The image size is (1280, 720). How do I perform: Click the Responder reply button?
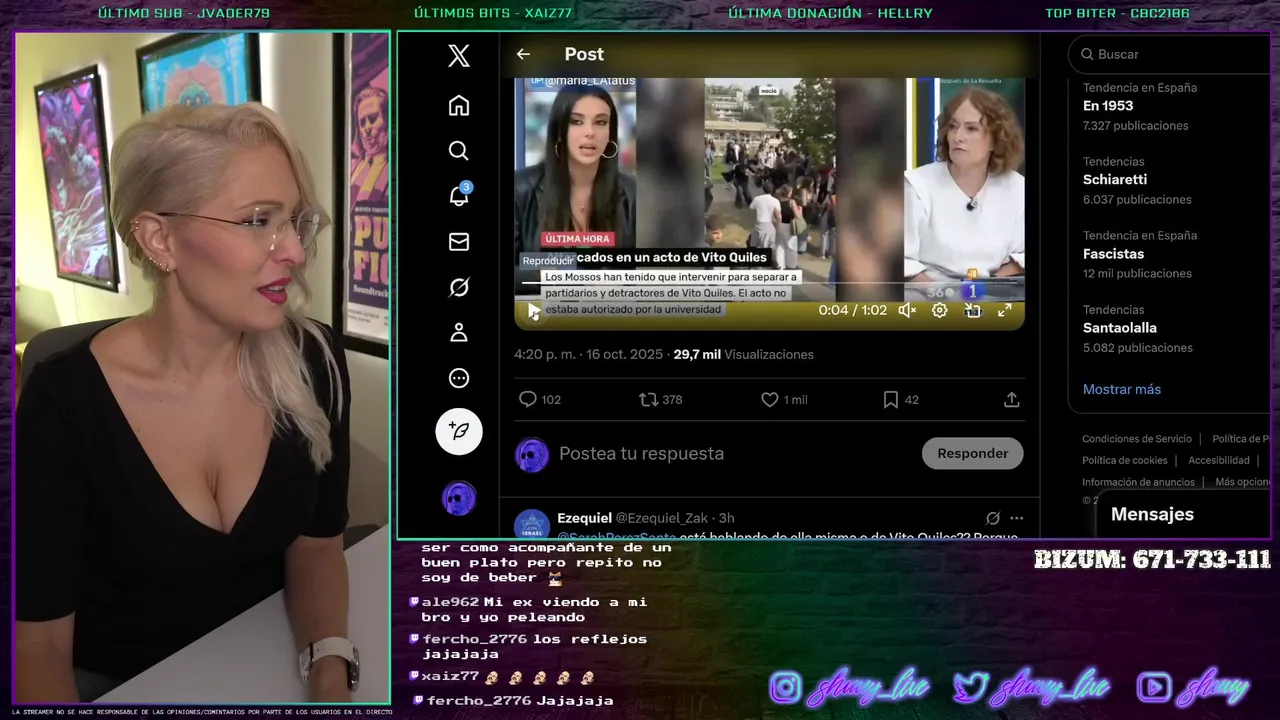click(972, 453)
